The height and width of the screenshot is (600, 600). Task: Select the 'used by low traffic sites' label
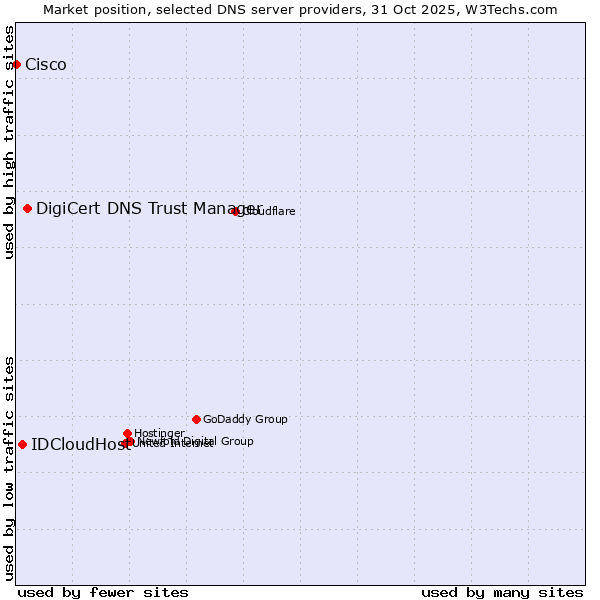tap(10, 468)
